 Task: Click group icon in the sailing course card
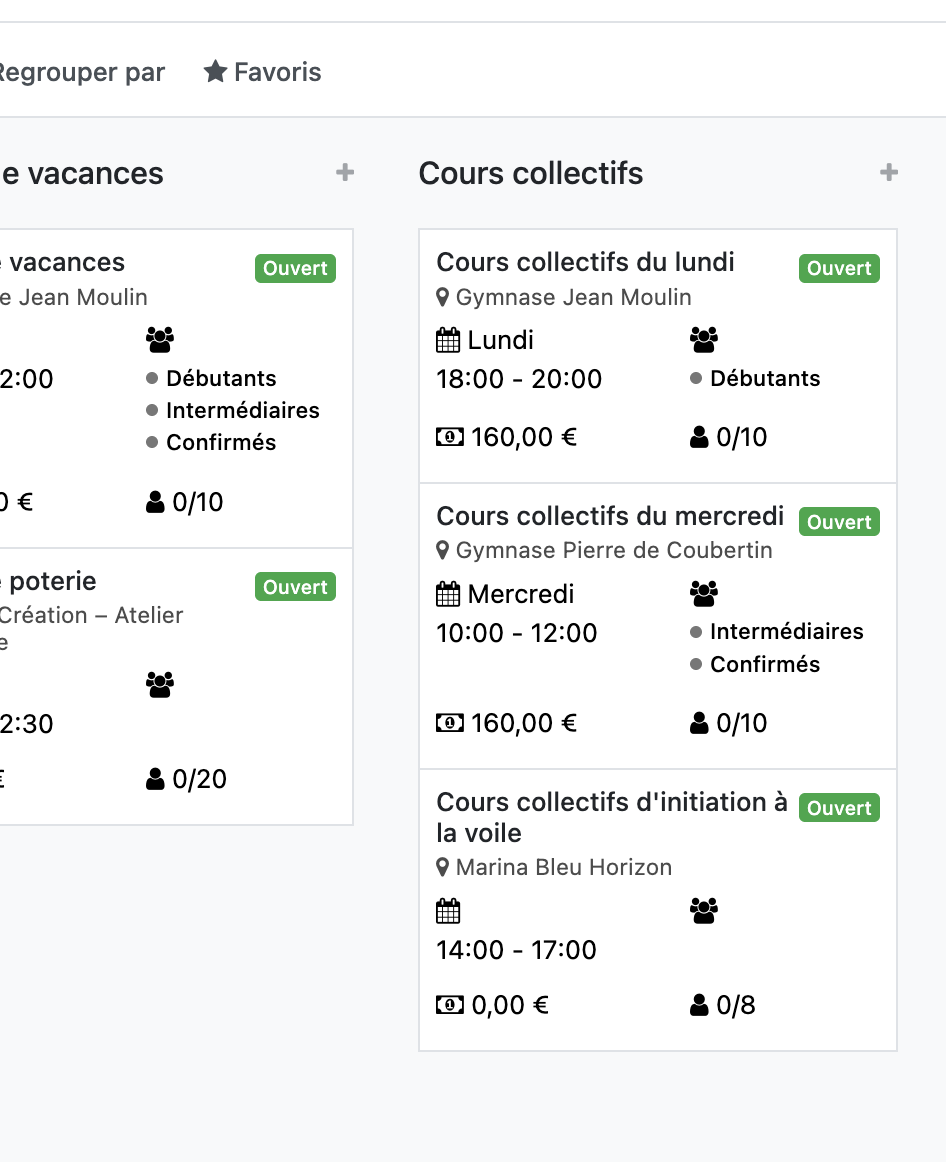point(704,911)
